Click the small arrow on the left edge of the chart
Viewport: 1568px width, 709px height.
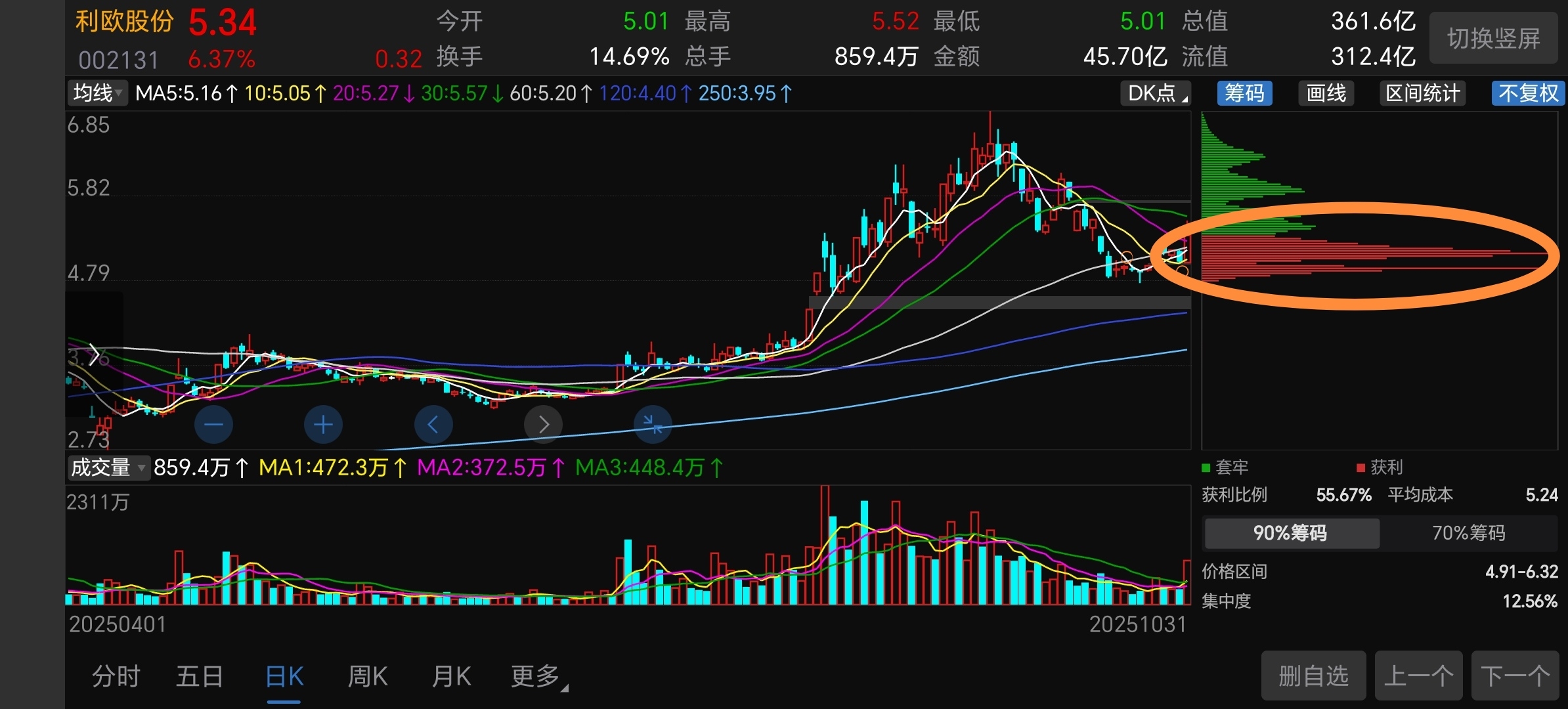(x=95, y=355)
